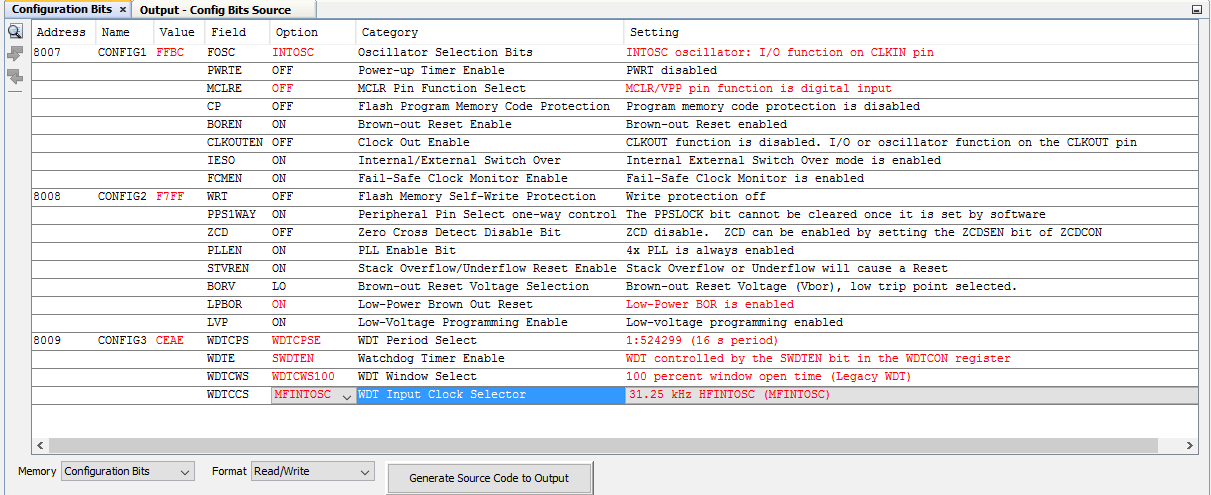Click the lower gray arrow sidebar icon
Image resolution: width=1211 pixels, height=495 pixels.
[15, 76]
